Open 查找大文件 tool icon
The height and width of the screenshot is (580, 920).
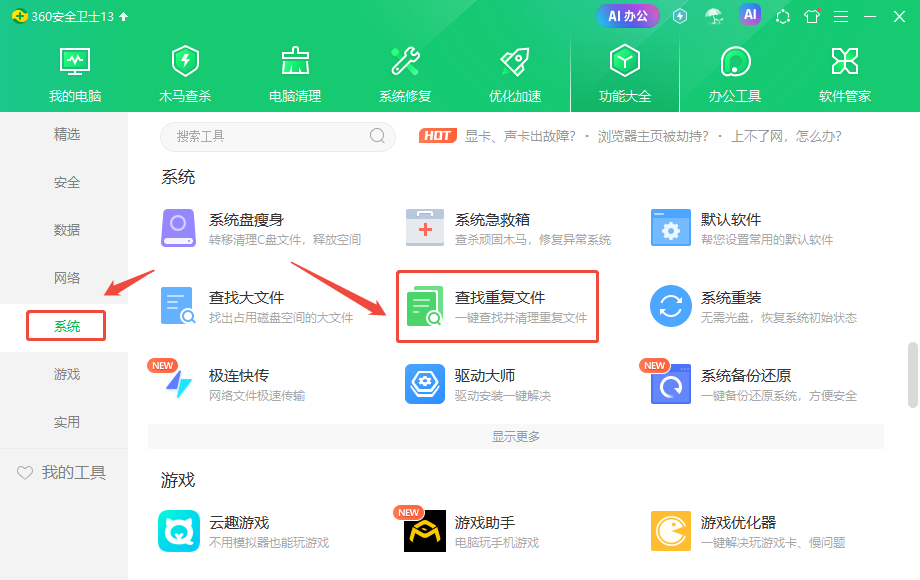[x=178, y=306]
